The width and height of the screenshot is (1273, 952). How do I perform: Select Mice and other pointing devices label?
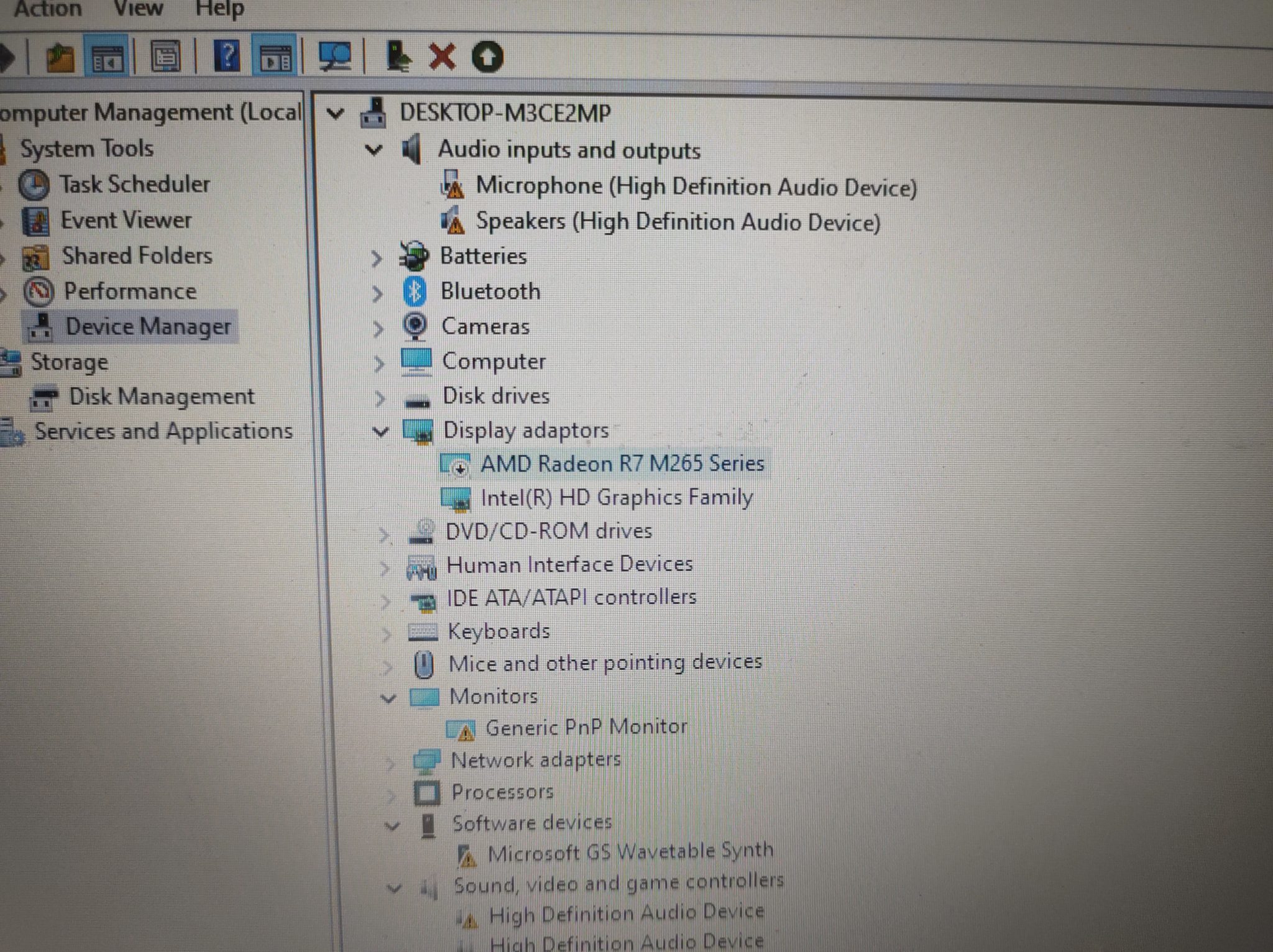[605, 662]
